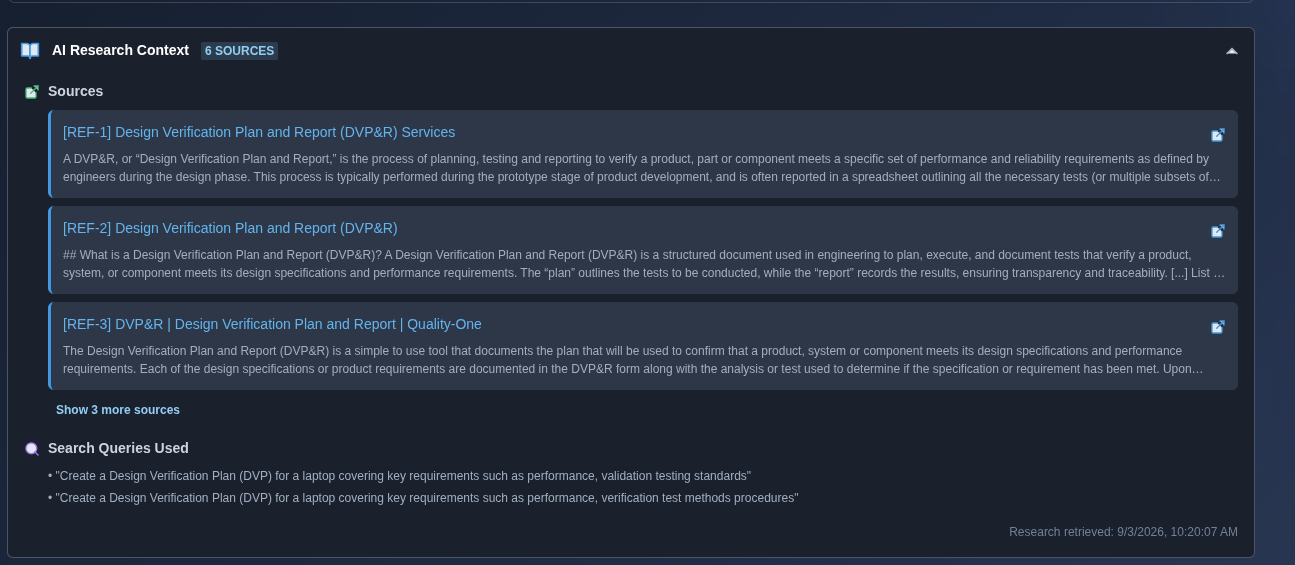
Task: Open REF-3 Quality-One title link
Action: 272,324
